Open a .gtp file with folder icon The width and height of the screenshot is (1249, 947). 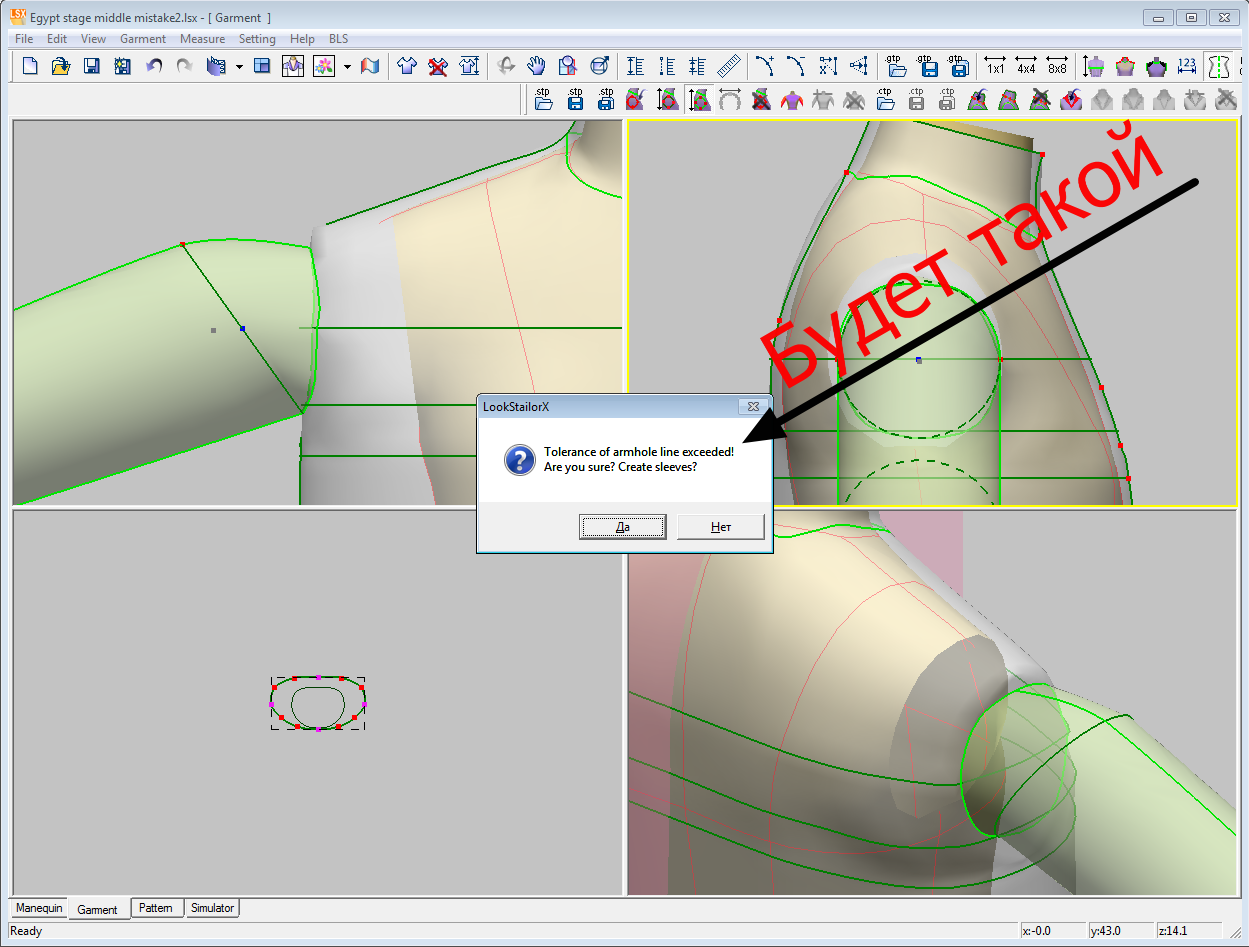click(x=897, y=66)
